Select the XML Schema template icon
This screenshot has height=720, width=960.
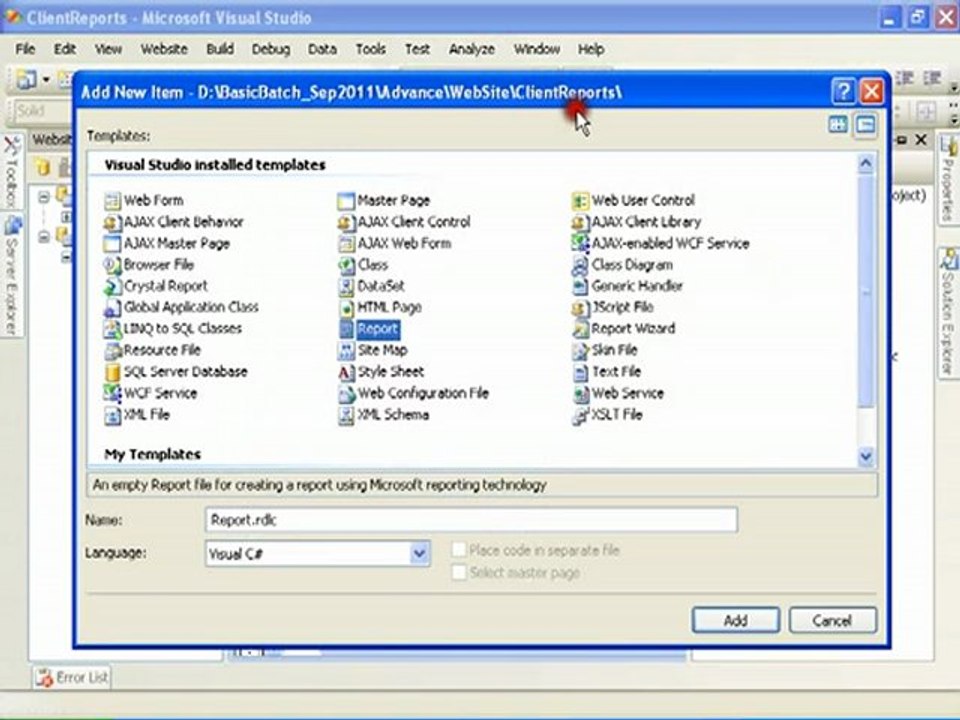click(x=346, y=415)
